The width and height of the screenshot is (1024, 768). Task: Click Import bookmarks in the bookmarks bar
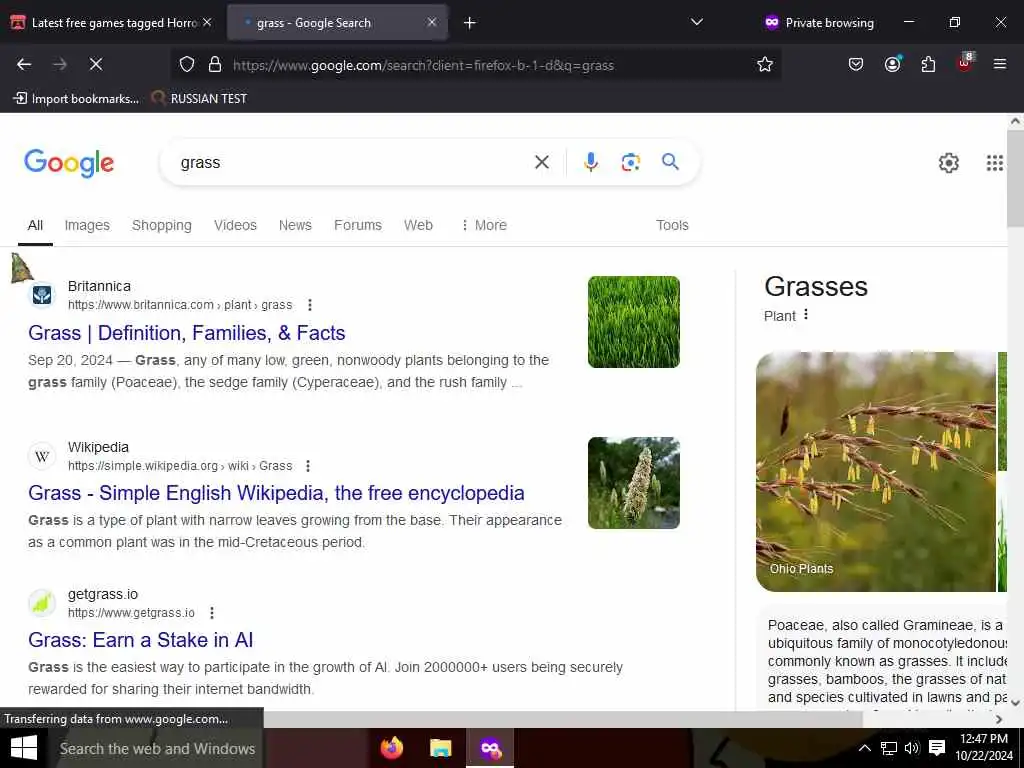[76, 99]
